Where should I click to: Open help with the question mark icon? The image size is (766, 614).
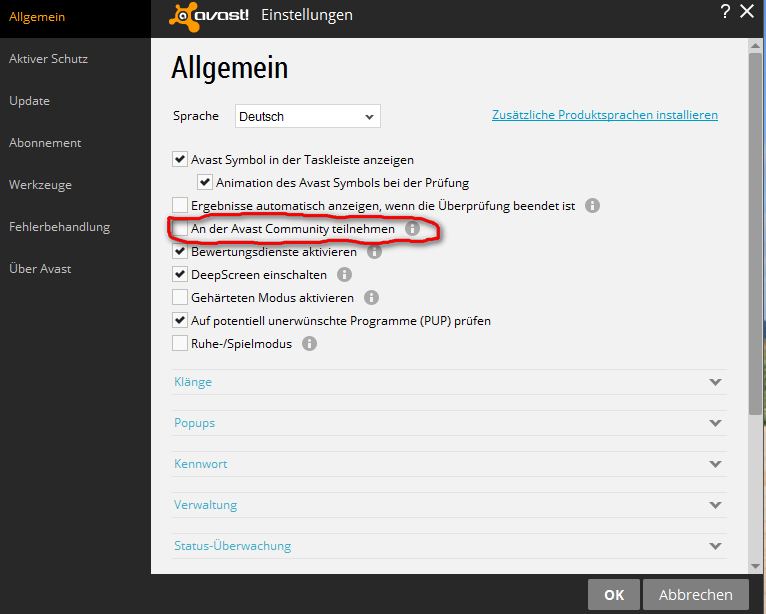pyautogui.click(x=725, y=11)
